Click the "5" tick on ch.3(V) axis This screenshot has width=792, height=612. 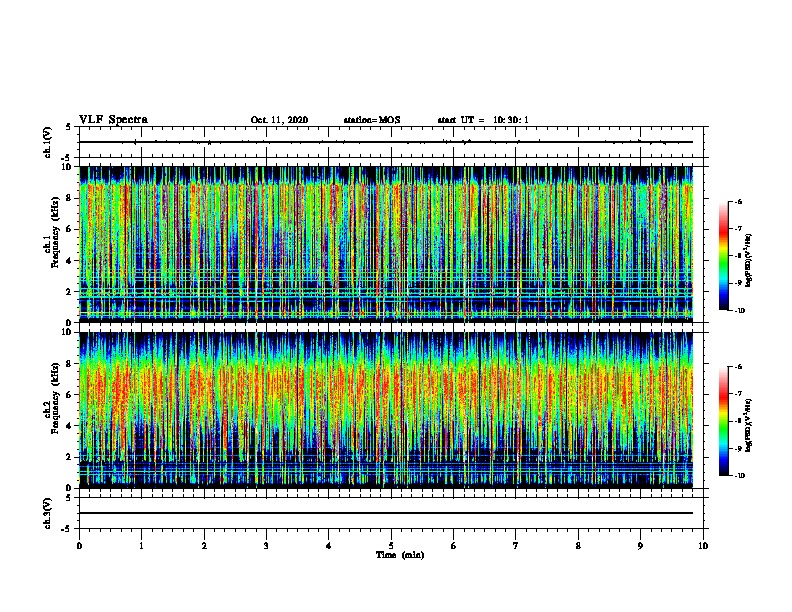click(70, 498)
